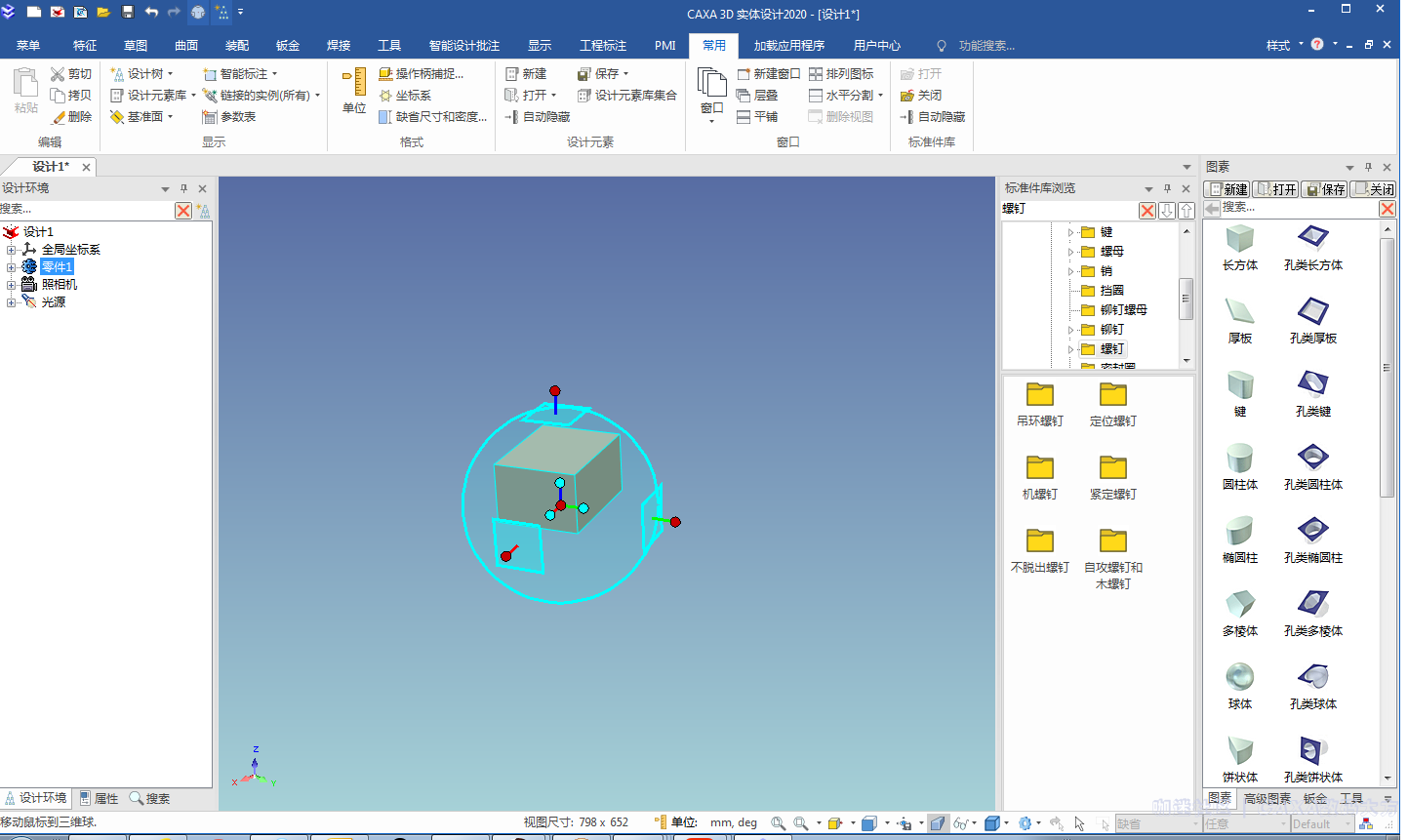Select the 圆柱体 cylinder element

point(1240,467)
